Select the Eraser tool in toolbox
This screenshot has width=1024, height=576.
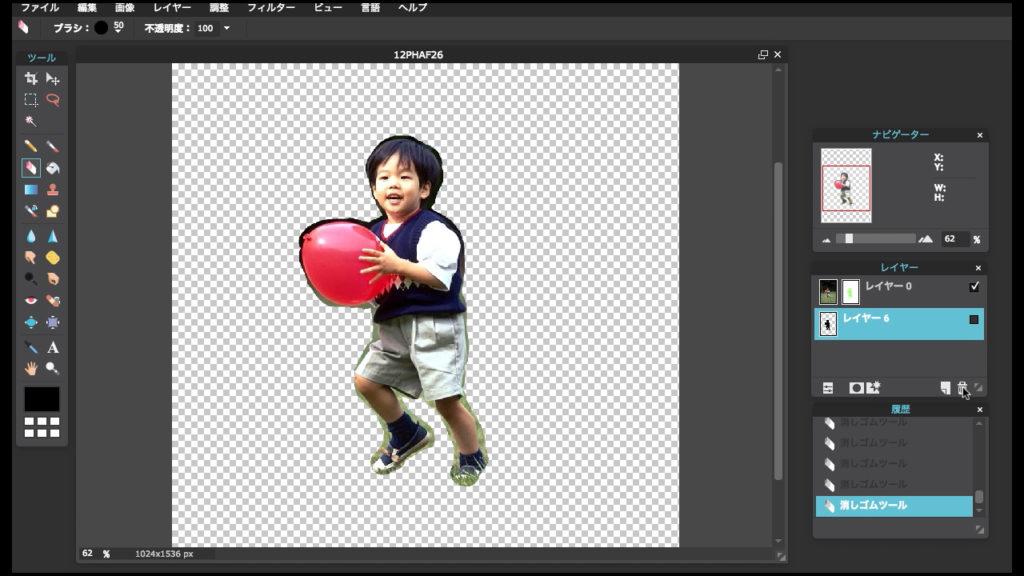coord(31,168)
